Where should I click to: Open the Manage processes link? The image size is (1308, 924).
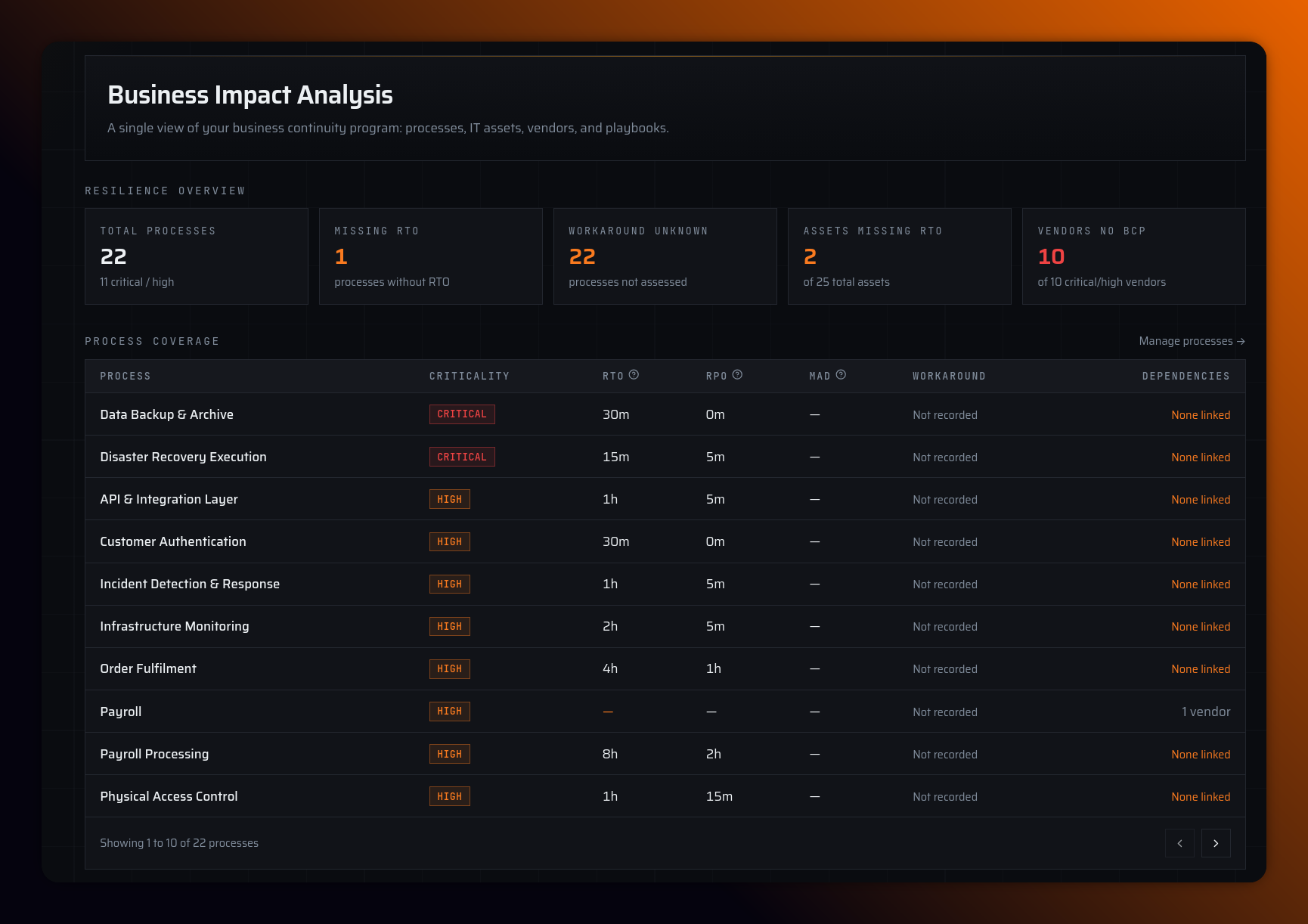click(x=1192, y=341)
